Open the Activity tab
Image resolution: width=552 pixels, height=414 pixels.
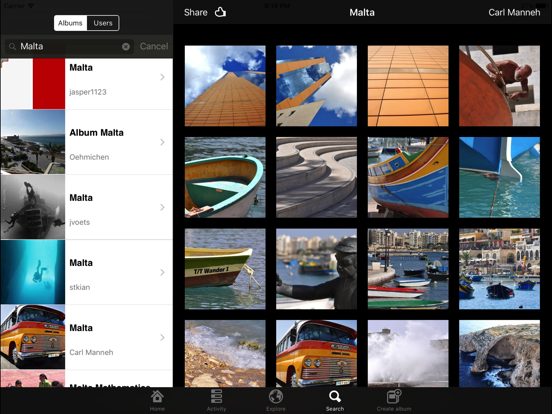[216, 401]
